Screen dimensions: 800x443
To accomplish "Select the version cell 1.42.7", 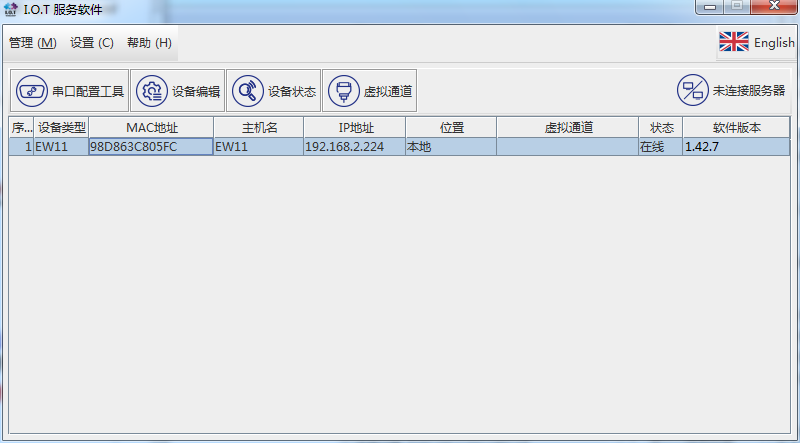I will pyautogui.click(x=736, y=147).
